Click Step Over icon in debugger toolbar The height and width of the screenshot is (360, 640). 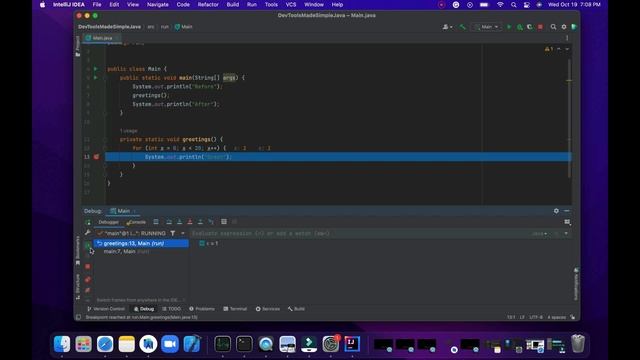[169, 222]
